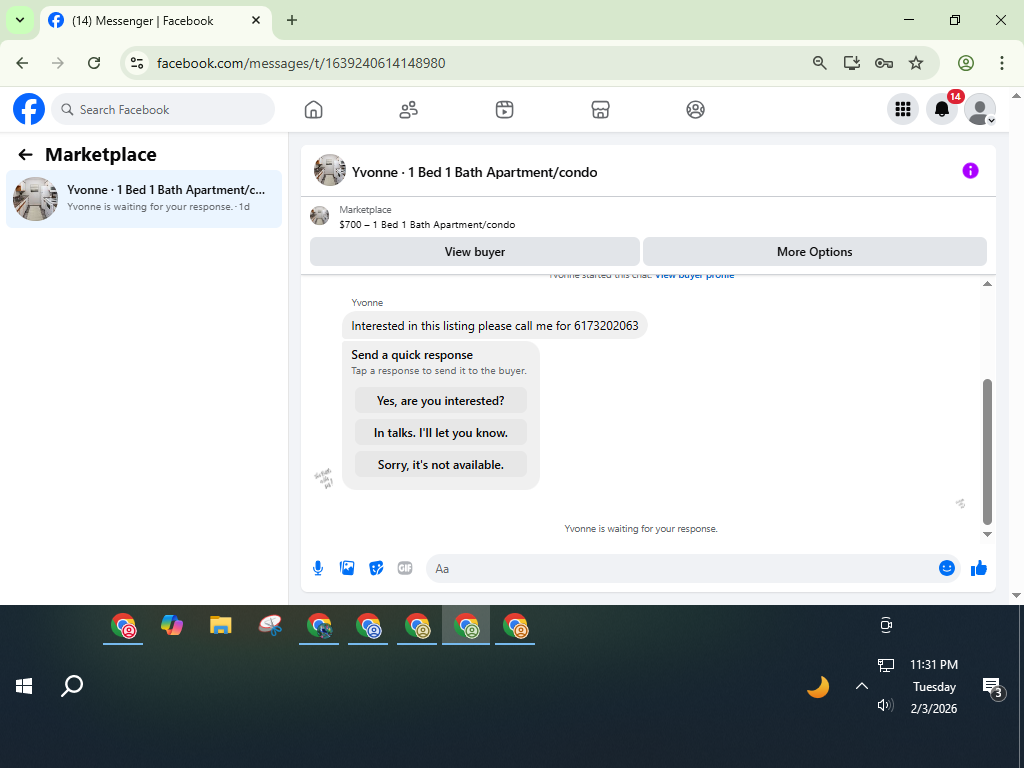Select the Messenger | Facebook tab
Viewport: 1024px width, 768px height.
pyautogui.click(x=156, y=21)
